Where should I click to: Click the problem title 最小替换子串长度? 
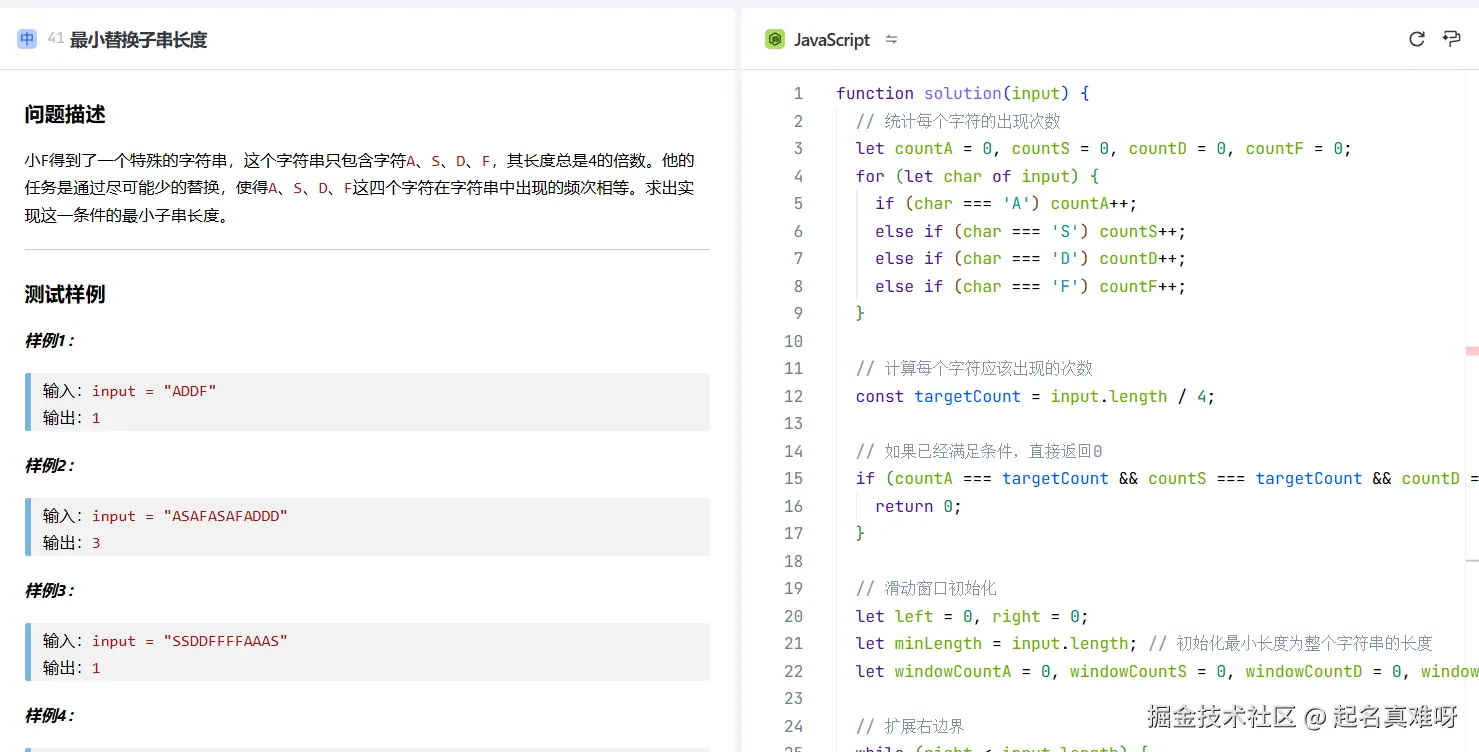(x=138, y=40)
